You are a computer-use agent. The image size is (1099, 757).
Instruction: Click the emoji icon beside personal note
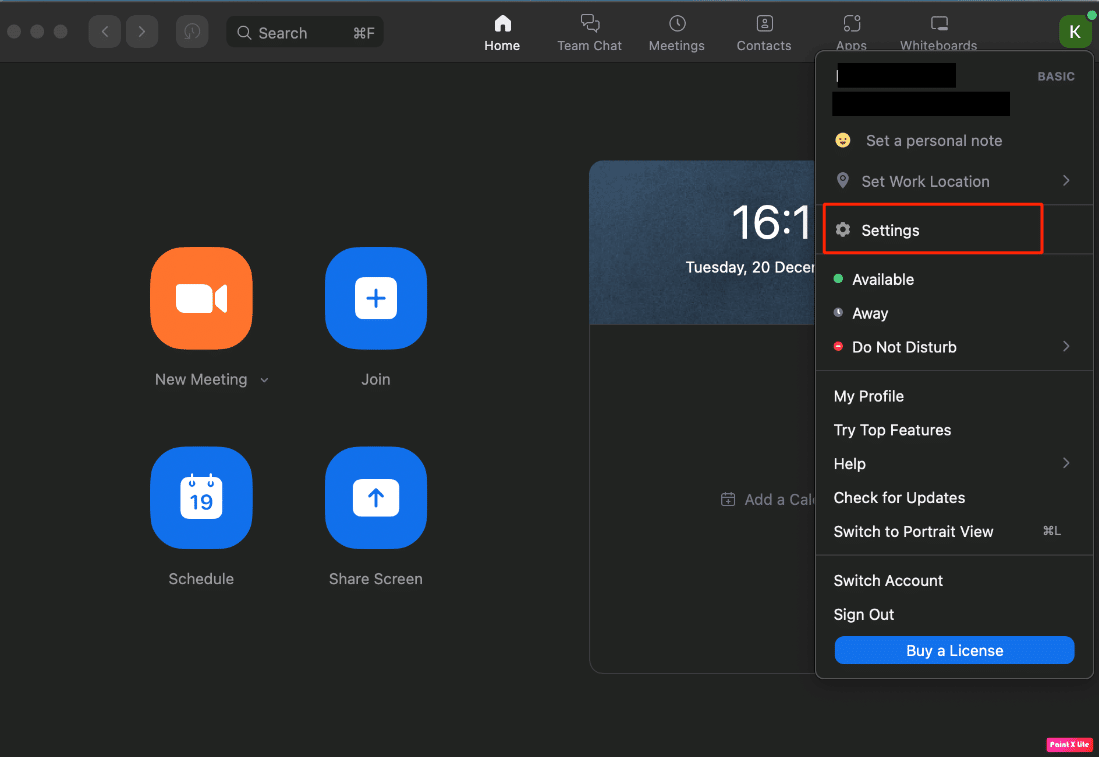tap(842, 140)
